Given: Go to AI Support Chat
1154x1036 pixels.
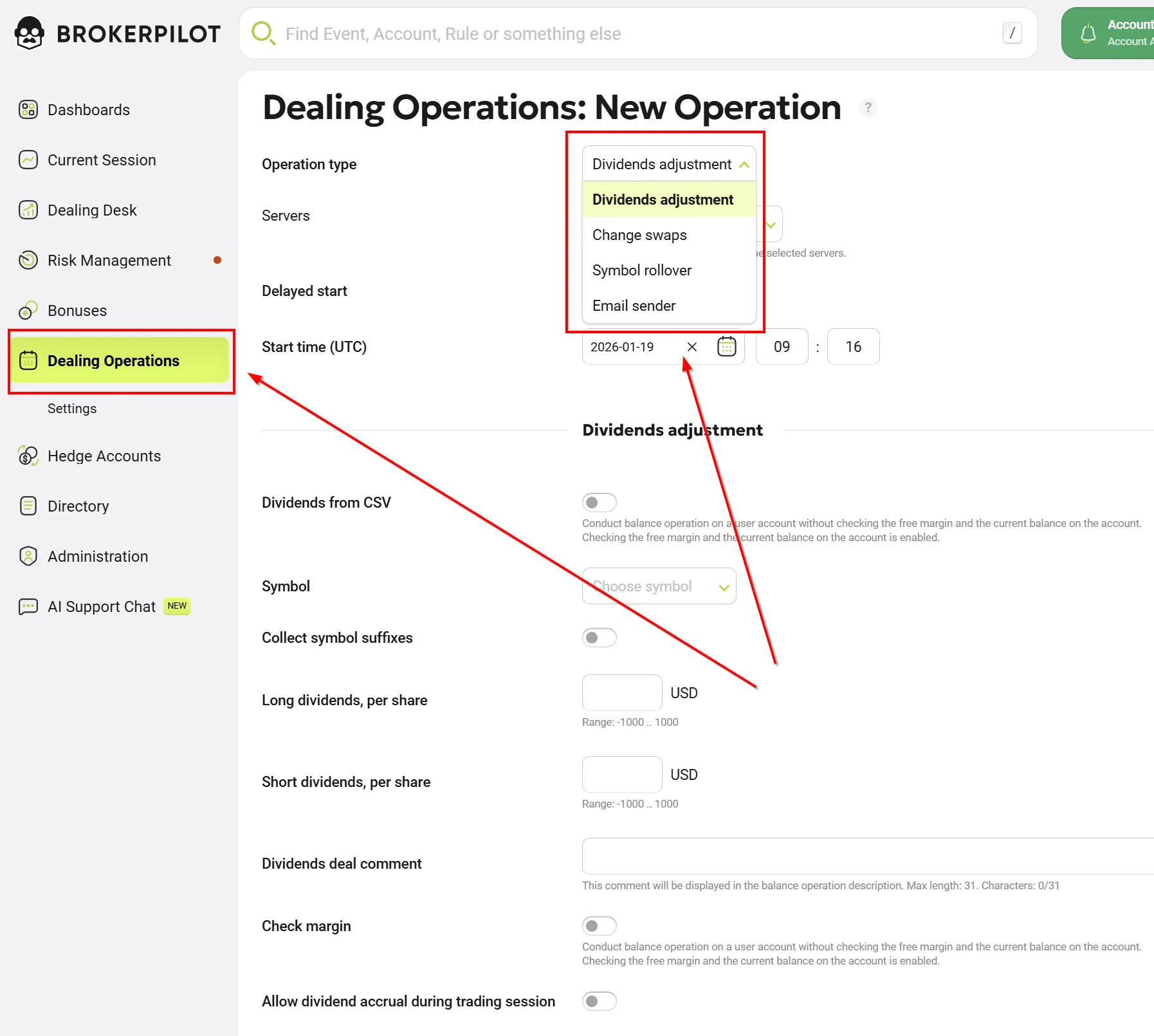Looking at the screenshot, I should [x=102, y=607].
